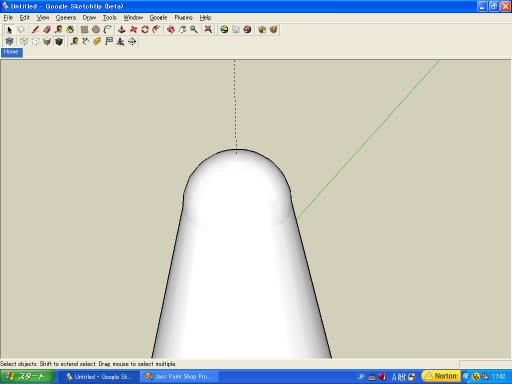Choose the pink Eraser tool
Viewport: 512px width, 384px height.
click(47, 30)
